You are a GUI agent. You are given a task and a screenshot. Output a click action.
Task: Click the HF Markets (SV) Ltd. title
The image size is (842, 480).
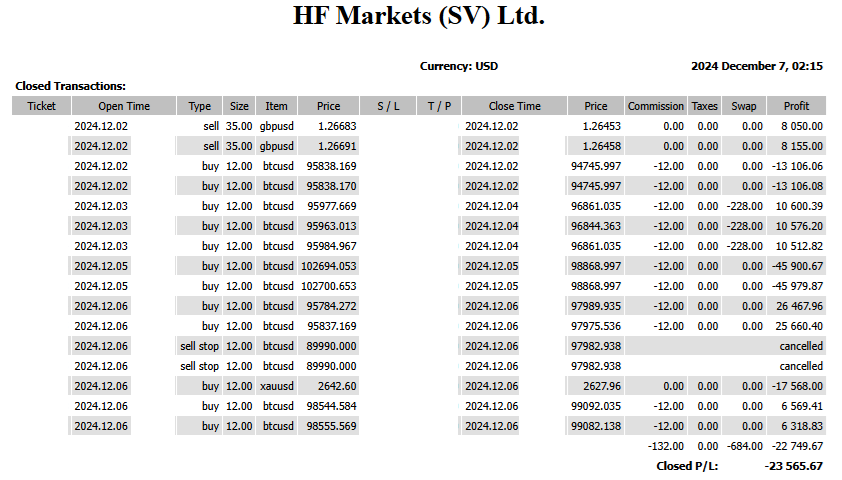click(x=419, y=16)
